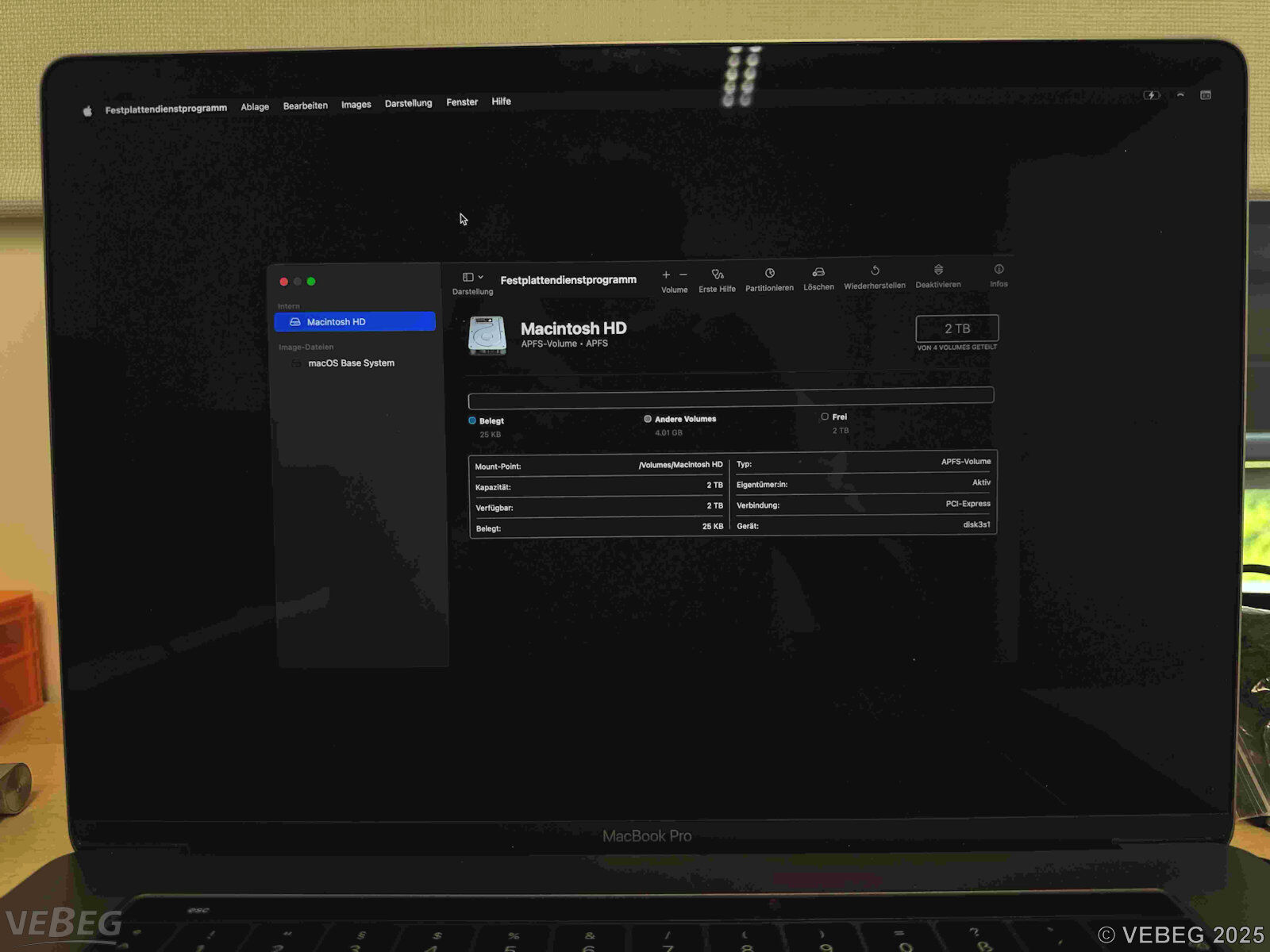
Task: Click the Wiederherstellen restore icon
Action: pos(875,271)
